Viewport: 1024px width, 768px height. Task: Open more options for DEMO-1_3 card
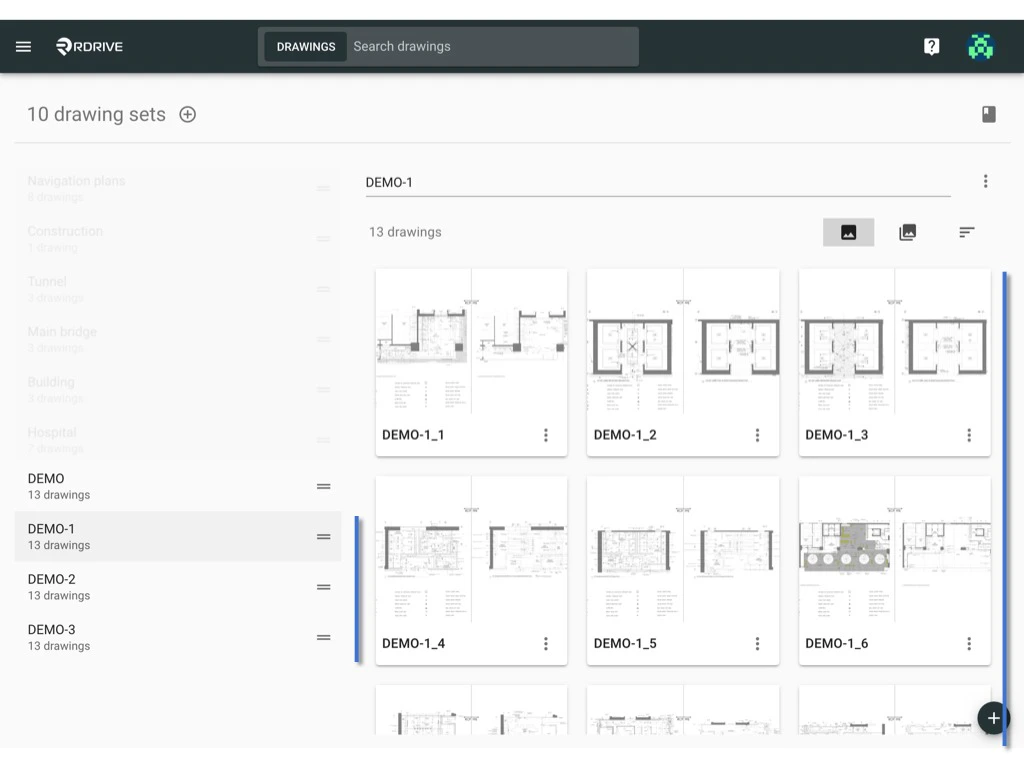coord(969,435)
